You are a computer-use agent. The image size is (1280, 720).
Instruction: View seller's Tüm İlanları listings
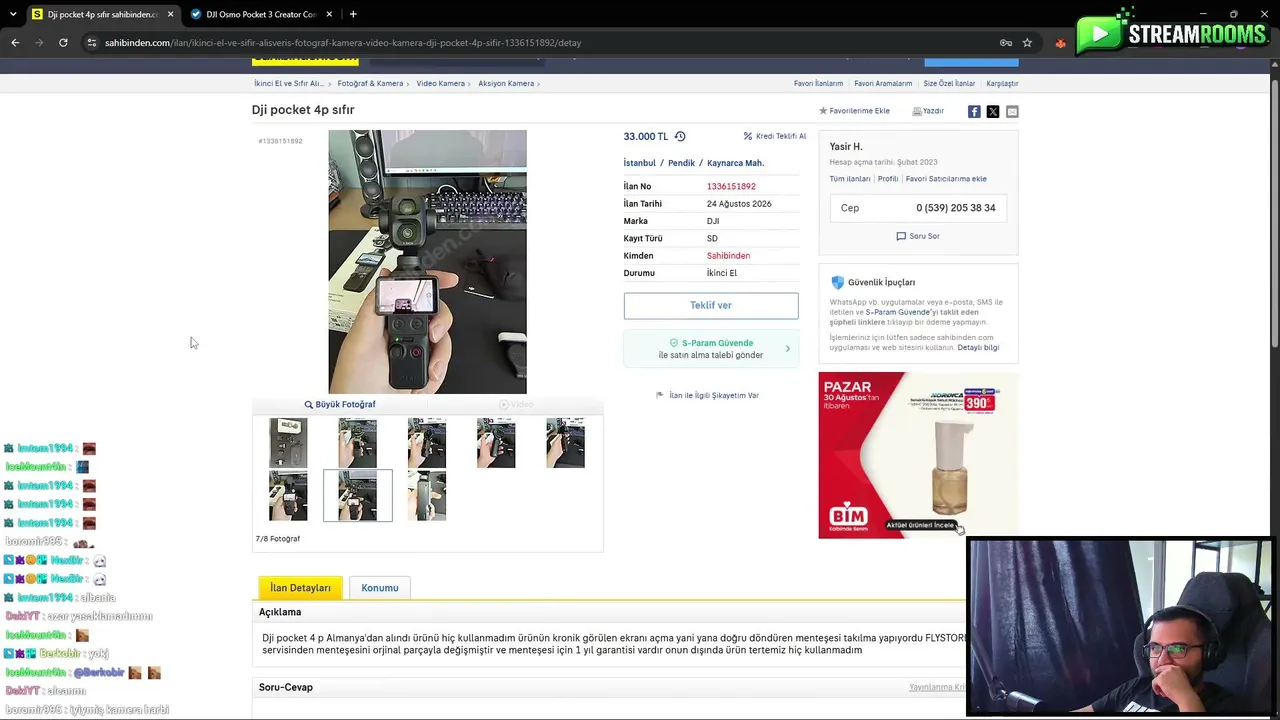(850, 179)
